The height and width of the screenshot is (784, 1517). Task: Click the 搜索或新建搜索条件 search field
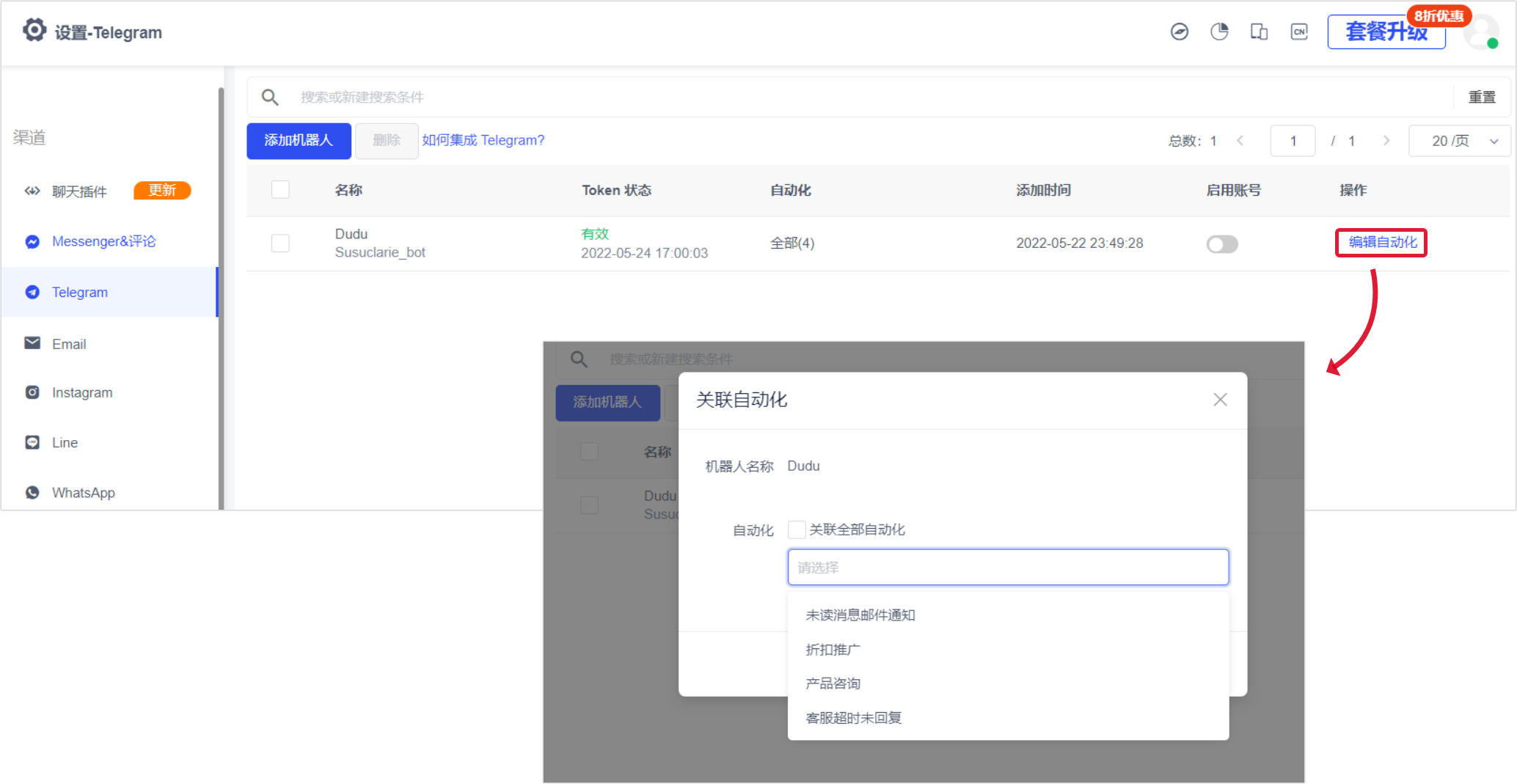(873, 97)
